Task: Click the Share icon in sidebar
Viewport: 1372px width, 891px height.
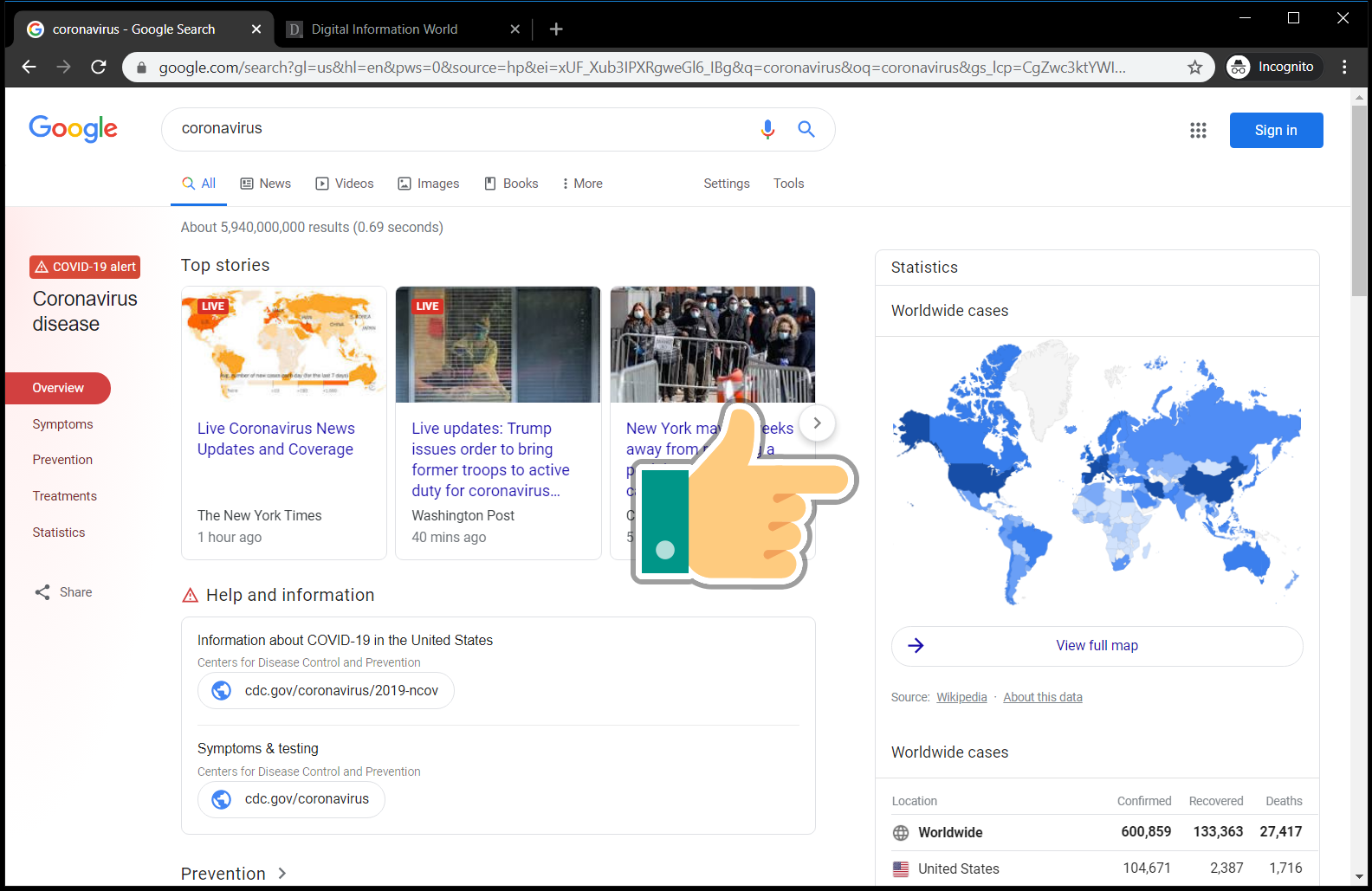Action: [42, 592]
